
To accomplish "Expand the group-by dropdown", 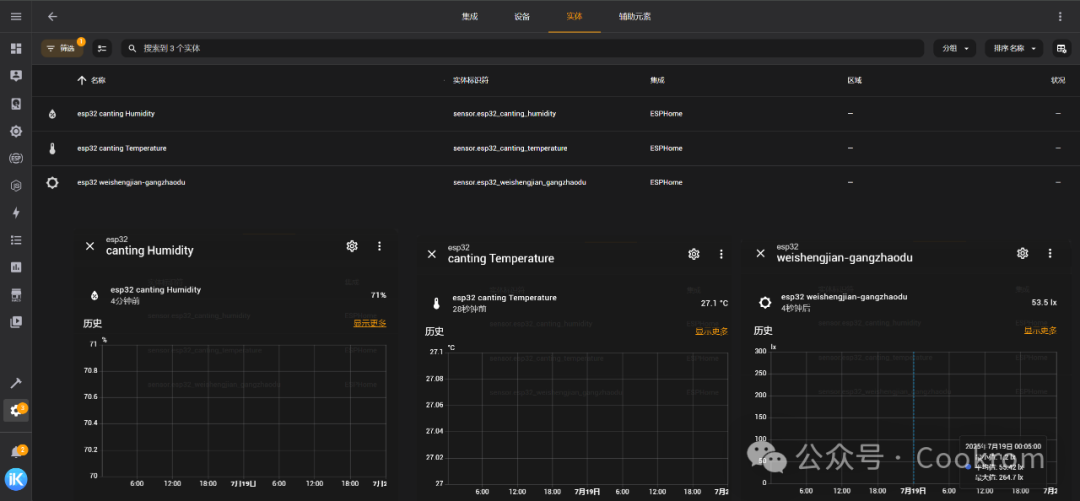I will click(x=955, y=48).
